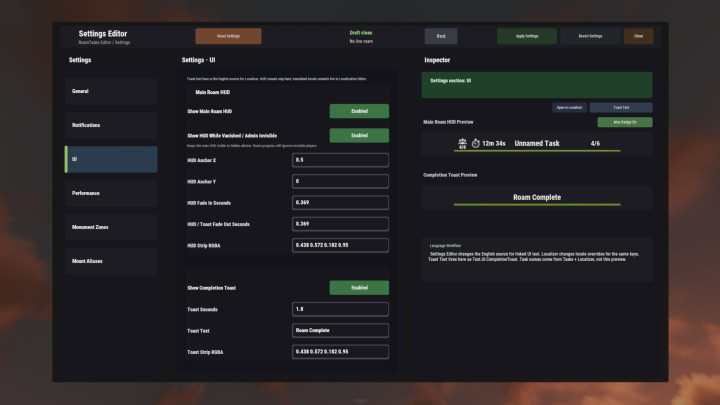
Task: Click the 'Draft clean' status text
Action: [361, 33]
